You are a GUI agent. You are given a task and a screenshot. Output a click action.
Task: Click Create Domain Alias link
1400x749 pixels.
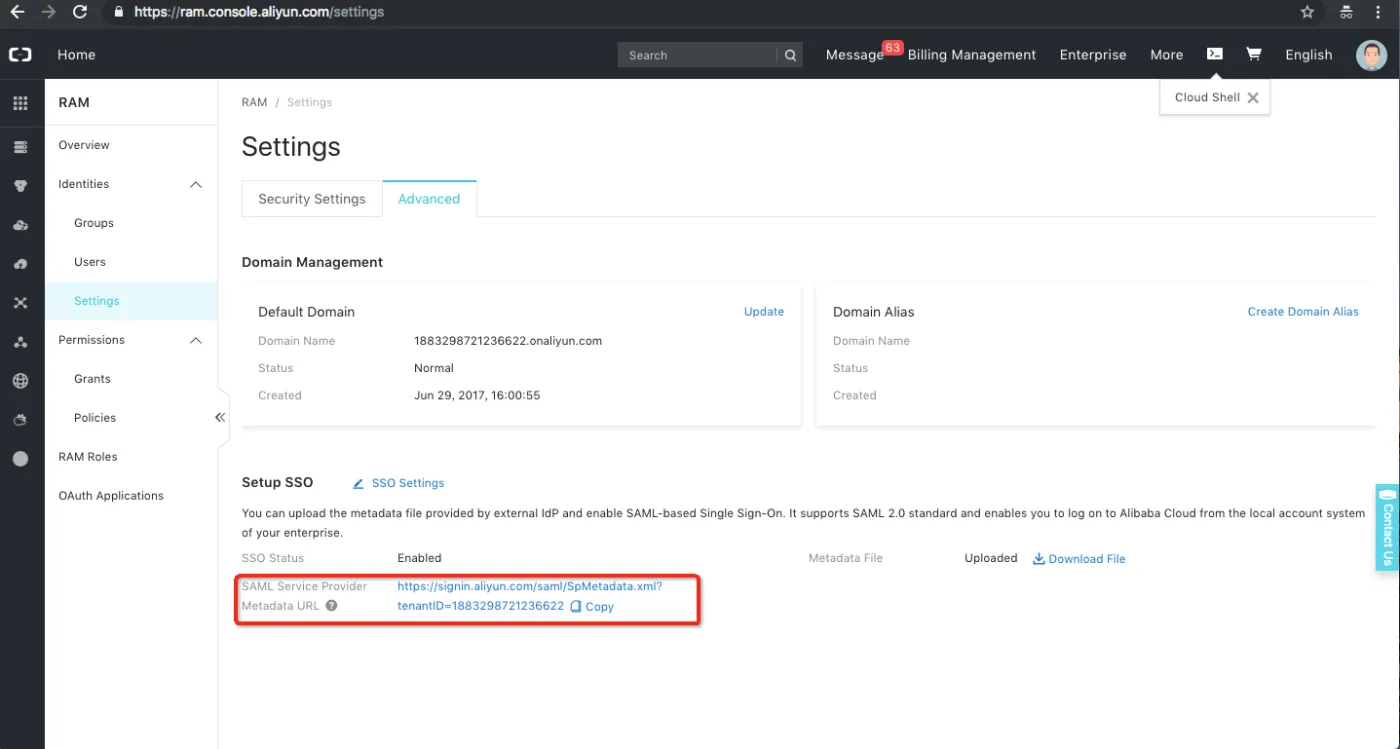(1303, 312)
